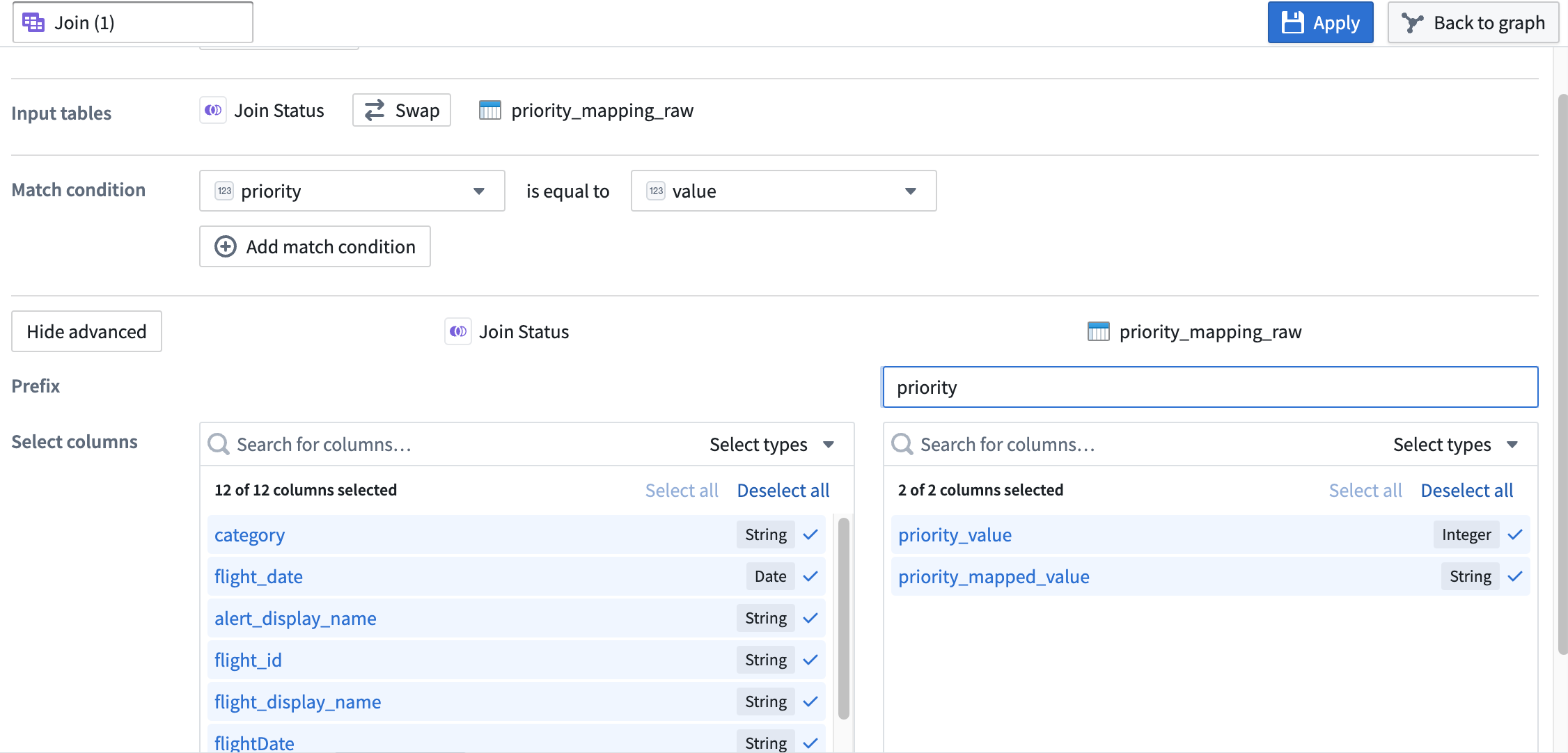This screenshot has width=1568, height=753.
Task: Click the Hide advanced toggle button
Action: pos(86,330)
